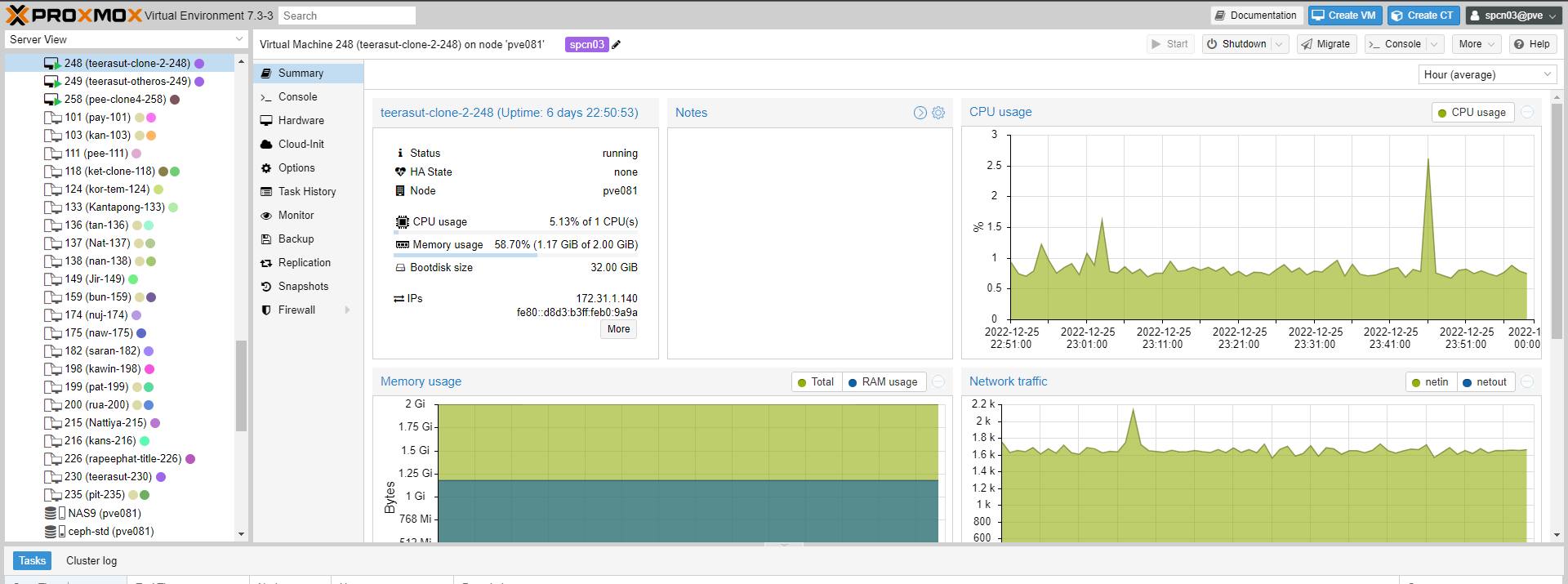Click the search input field
This screenshot has width=1568, height=584.
(346, 16)
